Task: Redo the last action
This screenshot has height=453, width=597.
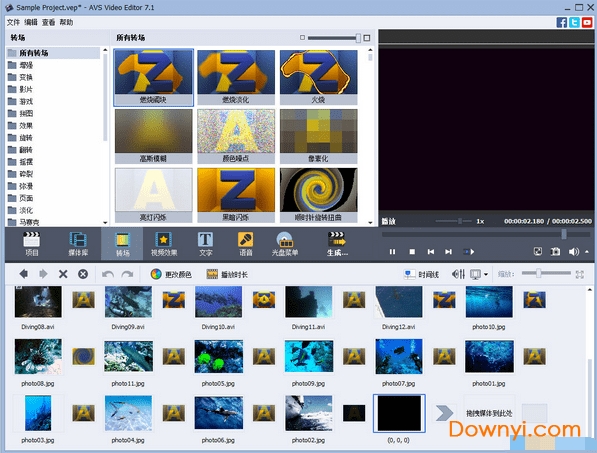Action: (127, 274)
